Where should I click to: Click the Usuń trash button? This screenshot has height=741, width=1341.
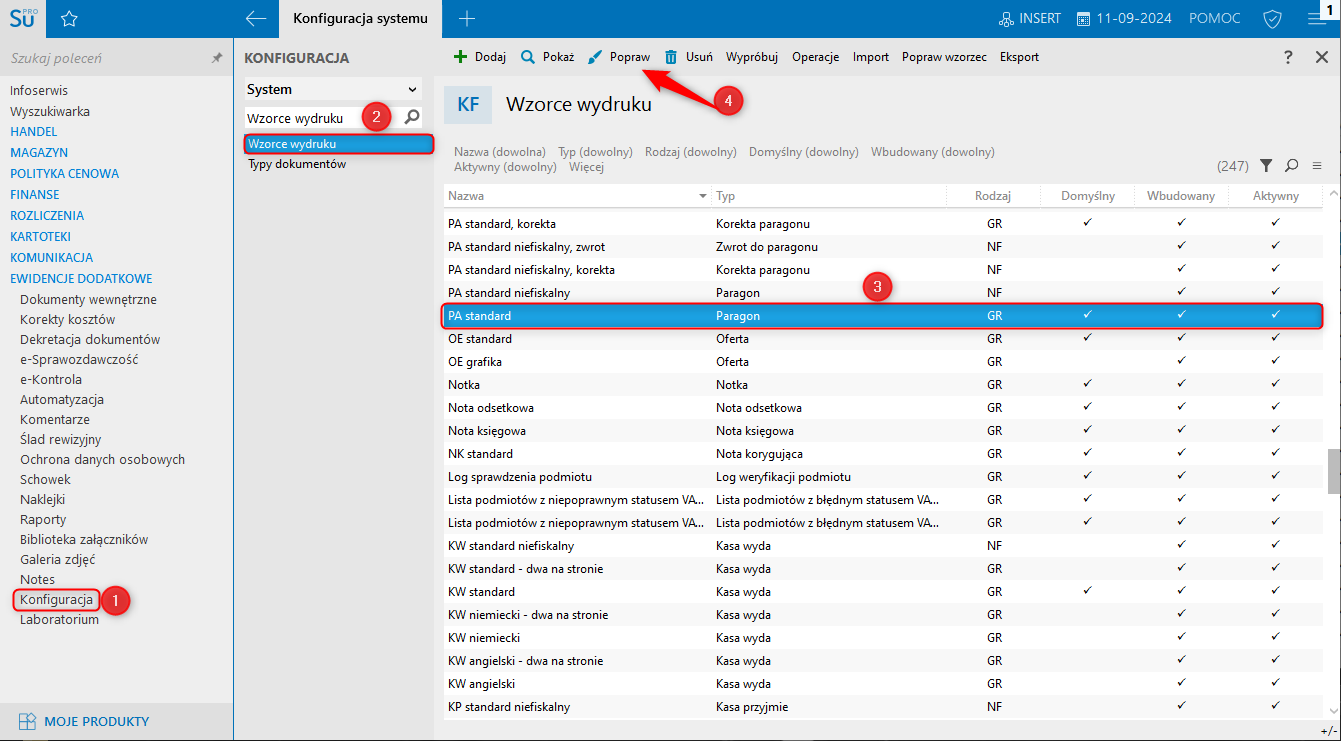click(x=688, y=57)
